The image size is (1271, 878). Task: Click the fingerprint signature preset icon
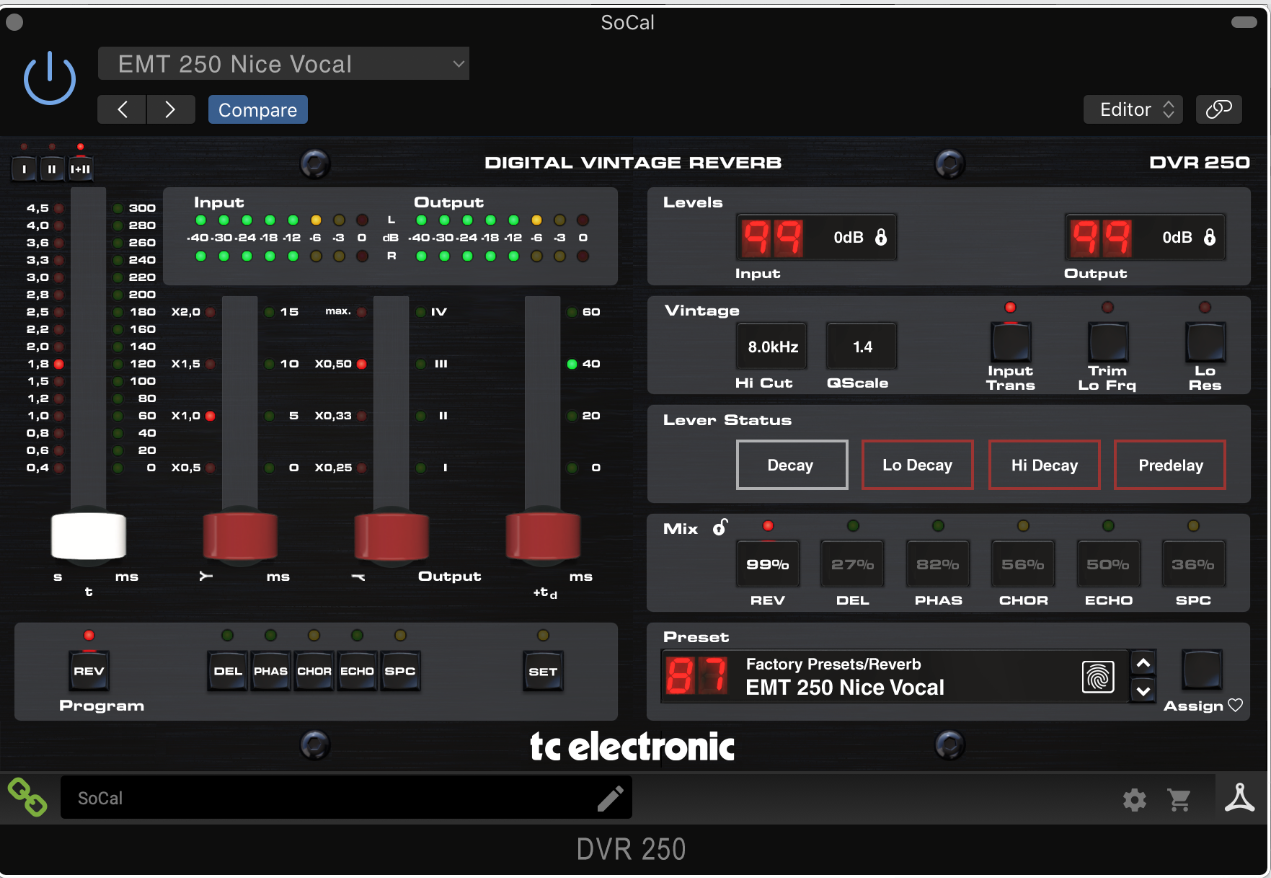click(1098, 677)
